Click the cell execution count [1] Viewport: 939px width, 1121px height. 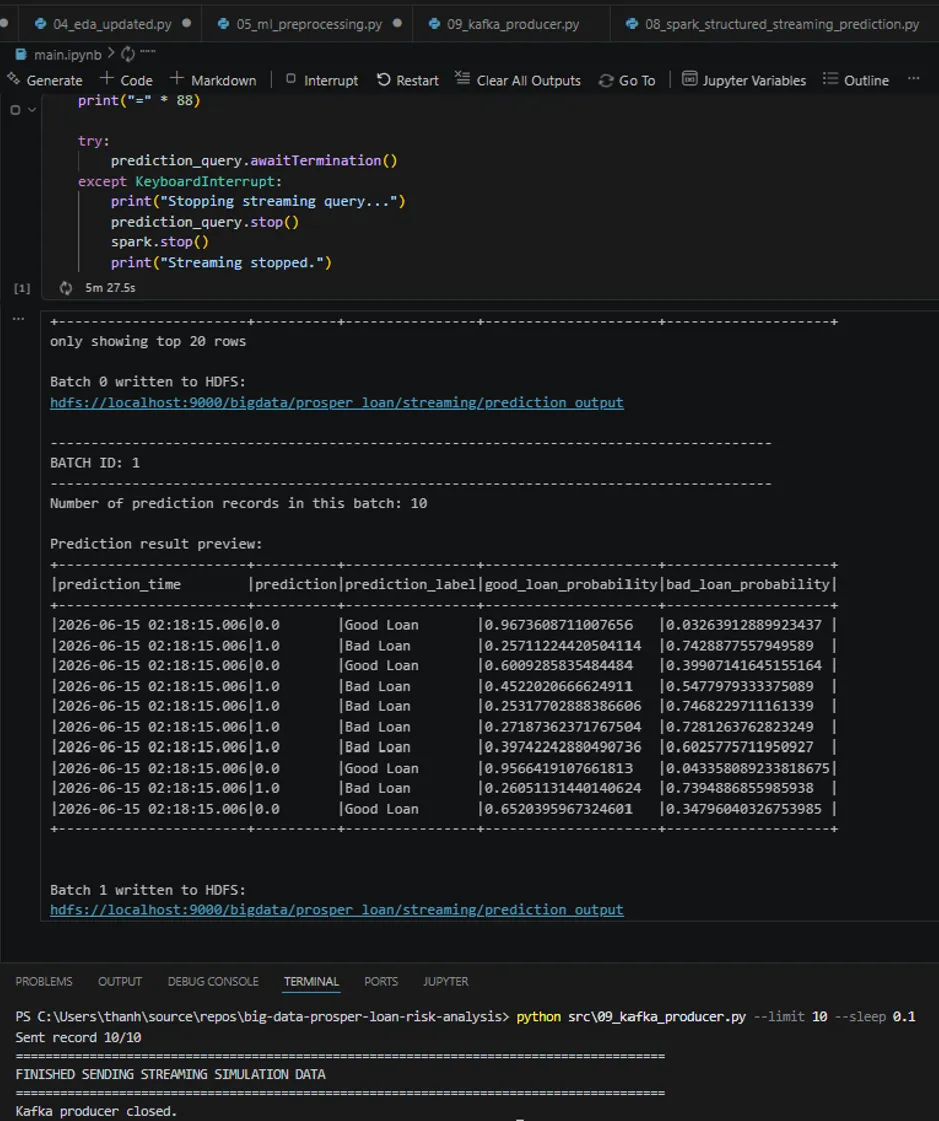point(22,288)
